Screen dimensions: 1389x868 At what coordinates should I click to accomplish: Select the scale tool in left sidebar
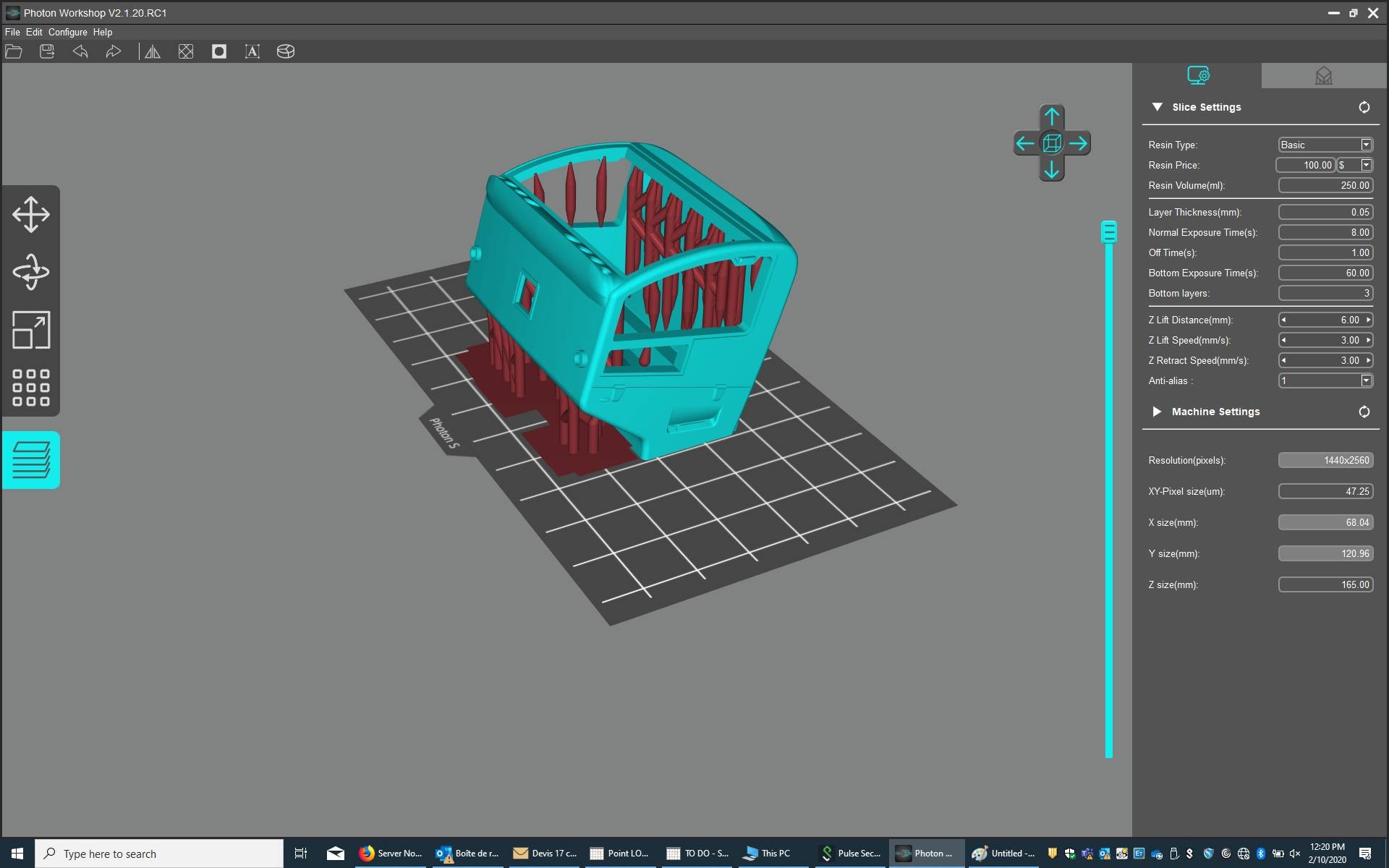(x=31, y=330)
